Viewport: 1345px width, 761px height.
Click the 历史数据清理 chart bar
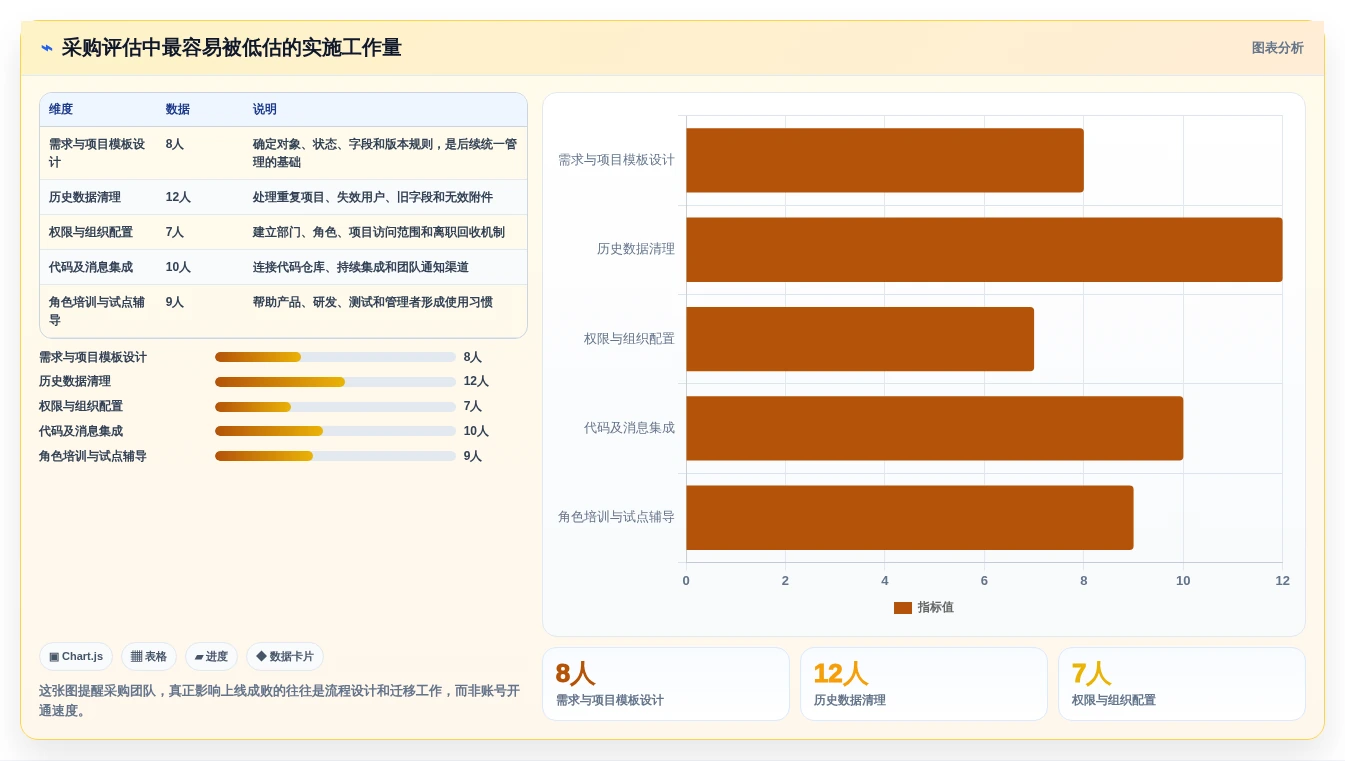tap(984, 250)
